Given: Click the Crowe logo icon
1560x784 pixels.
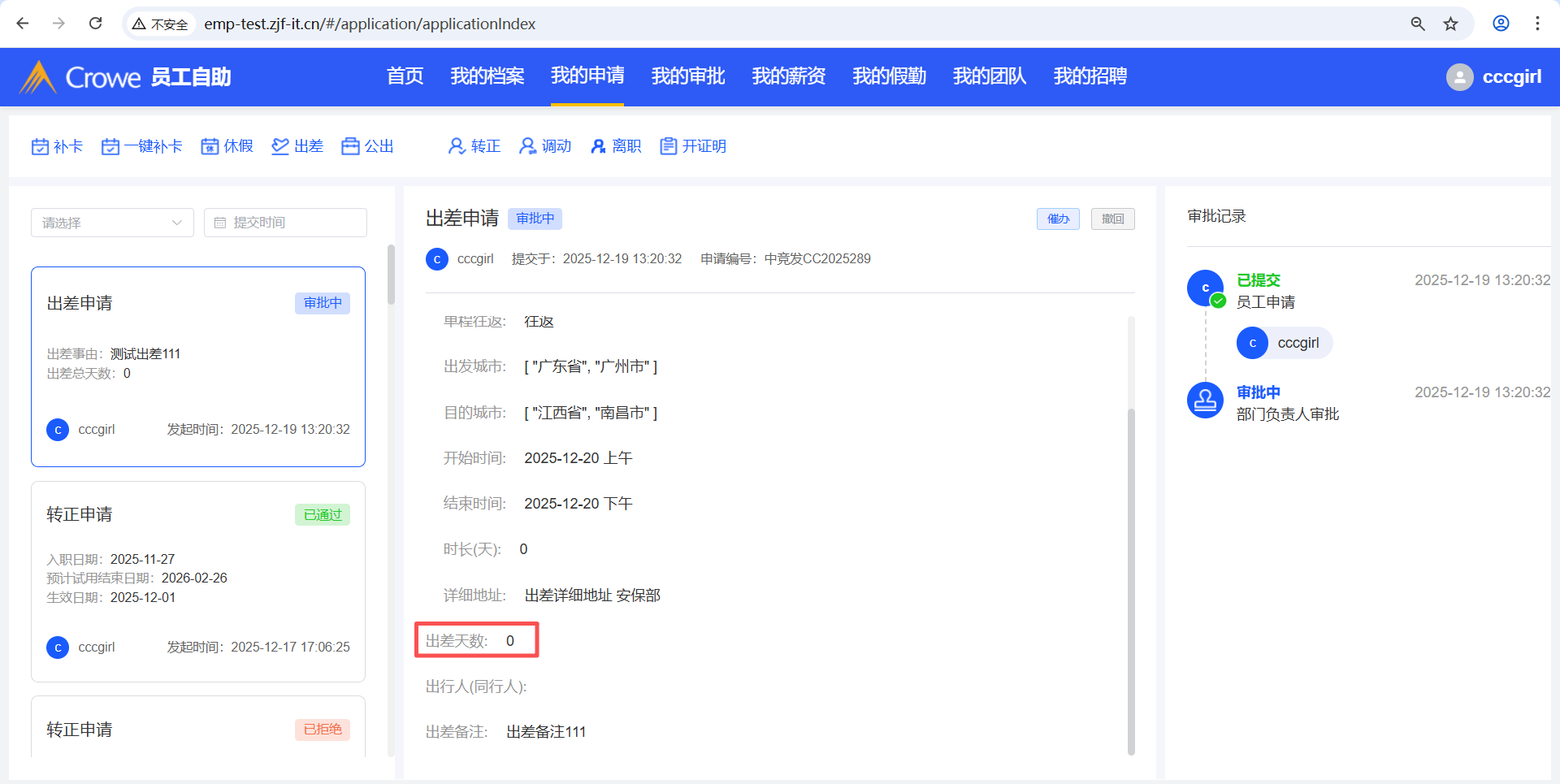Looking at the screenshot, I should click(x=37, y=77).
